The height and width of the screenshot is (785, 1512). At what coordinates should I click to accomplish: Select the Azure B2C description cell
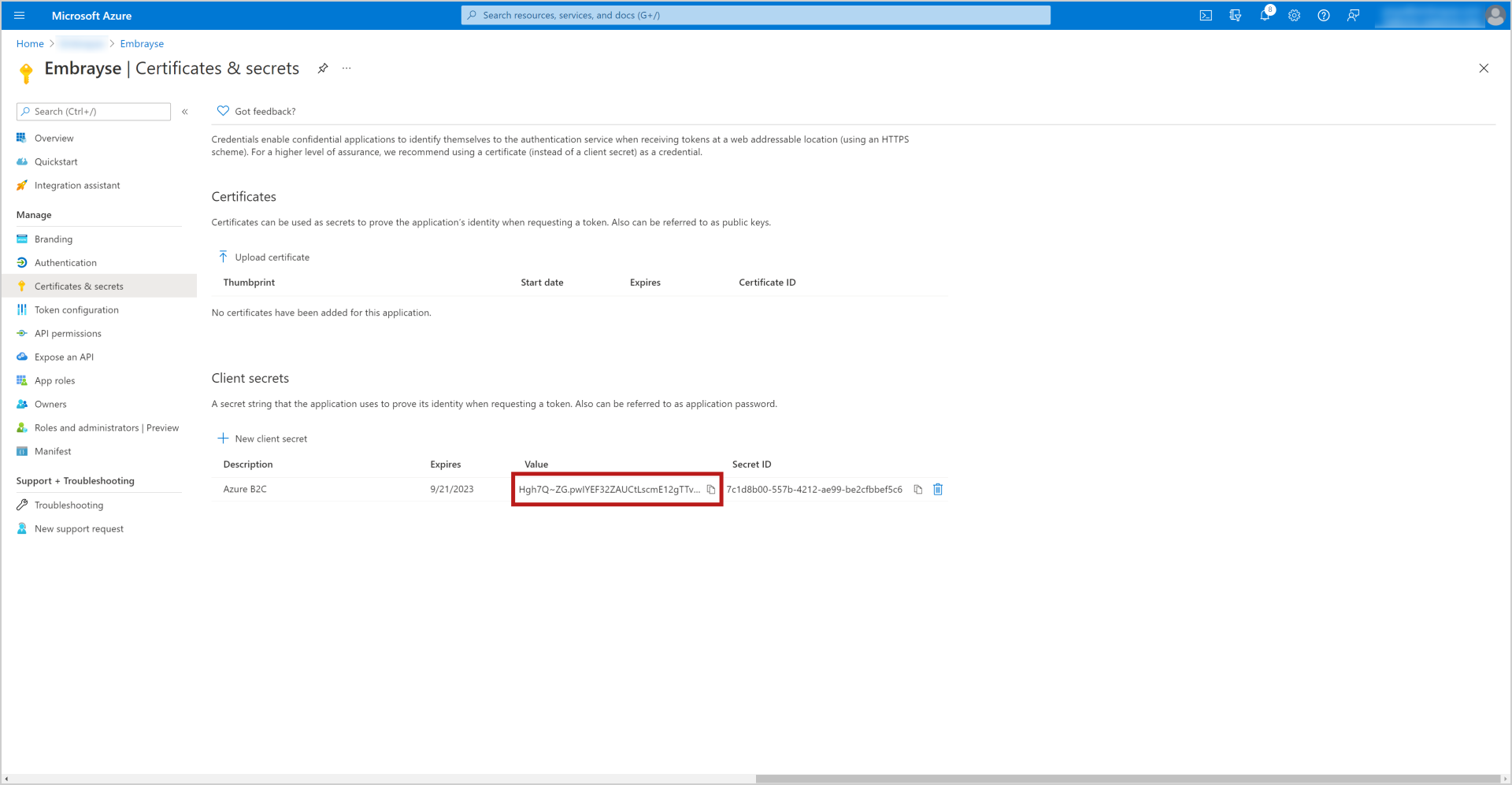point(245,490)
